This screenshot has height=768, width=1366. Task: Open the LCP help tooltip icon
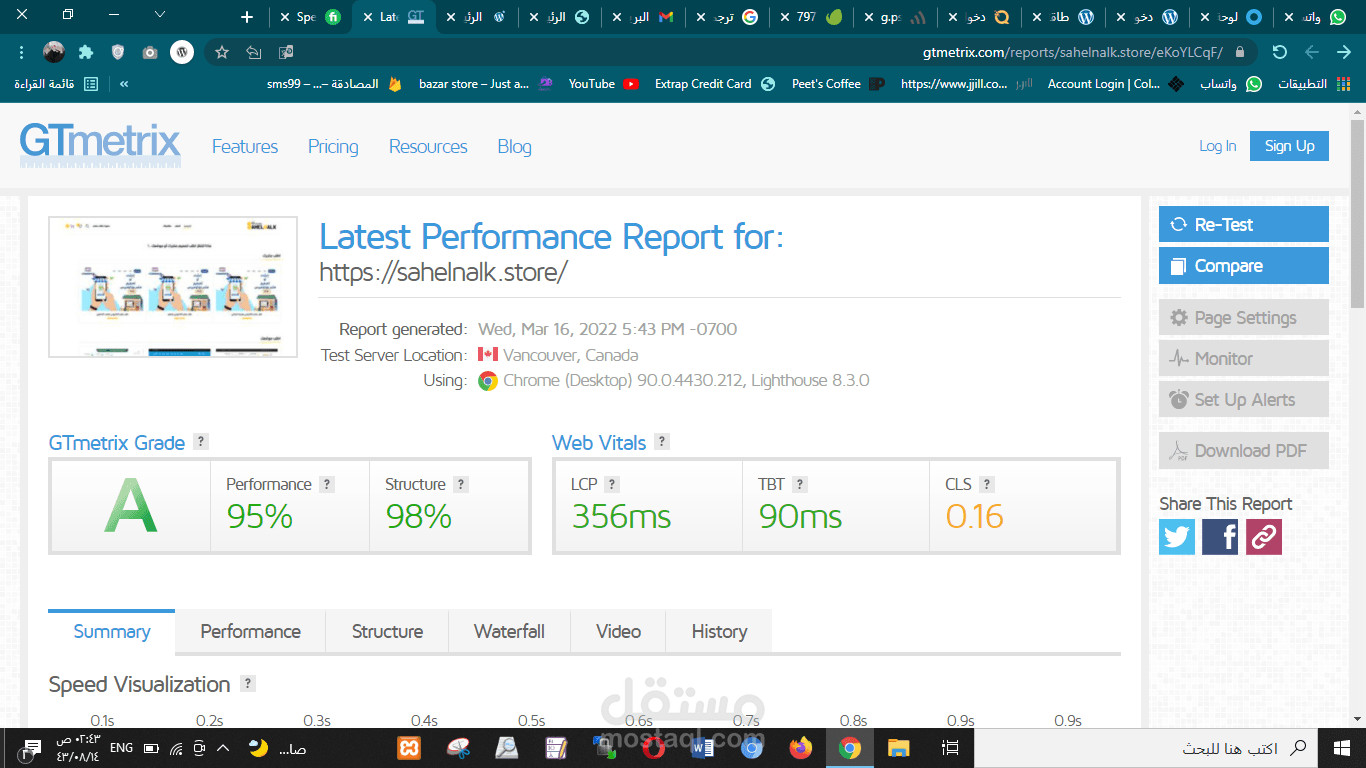[612, 484]
